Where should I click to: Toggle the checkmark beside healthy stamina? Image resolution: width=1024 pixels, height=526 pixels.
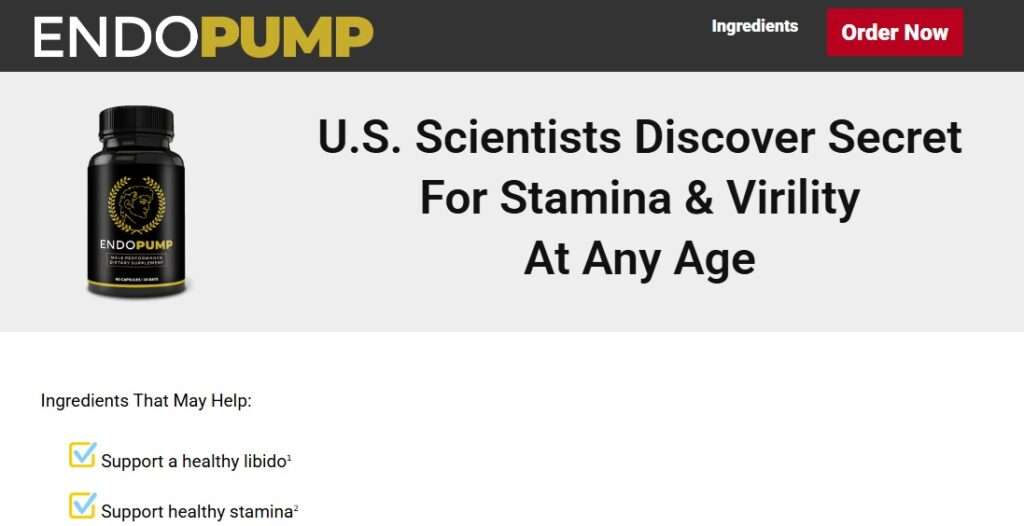pos(82,506)
